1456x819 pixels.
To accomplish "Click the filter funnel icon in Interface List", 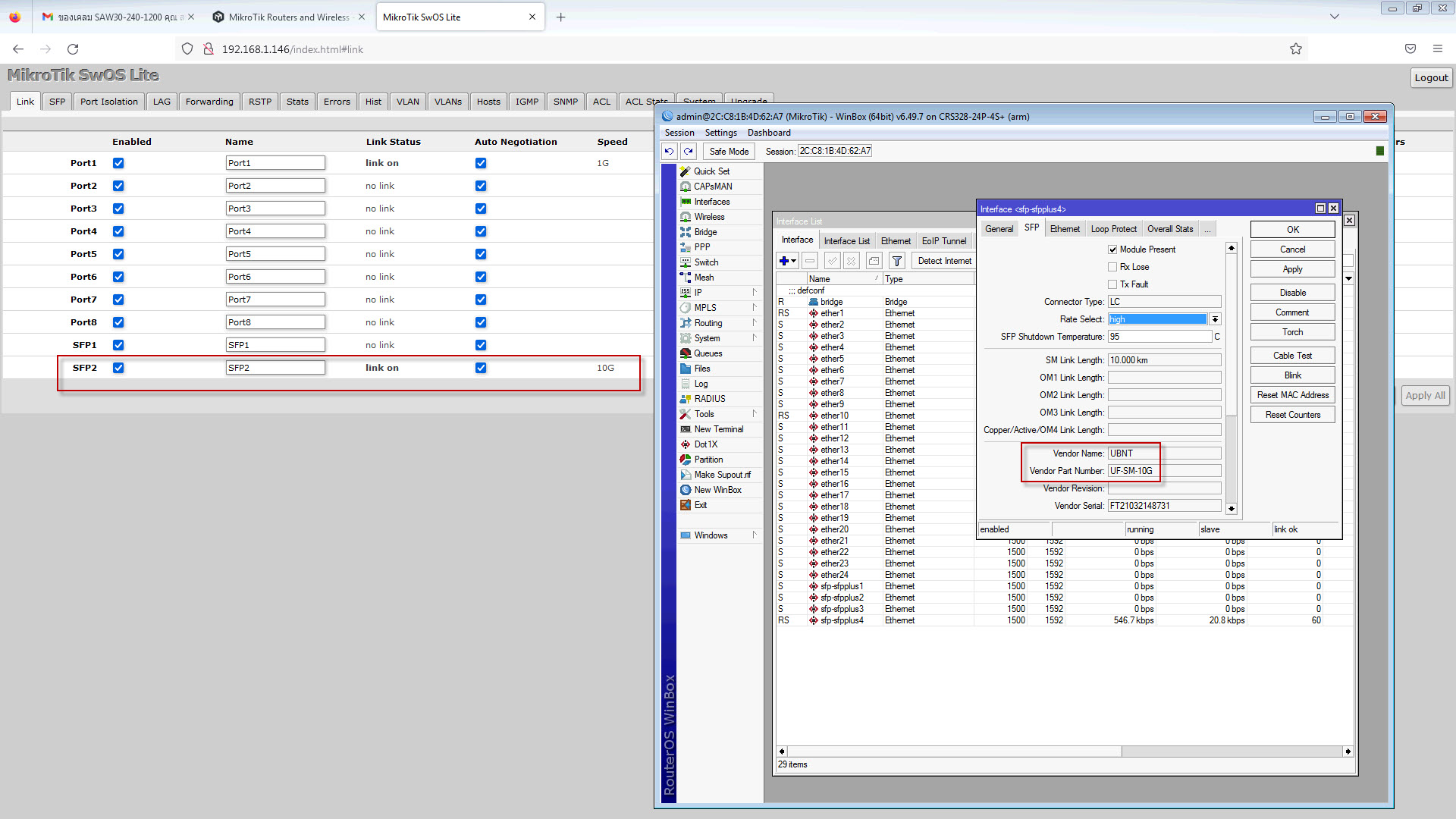I will point(896,261).
